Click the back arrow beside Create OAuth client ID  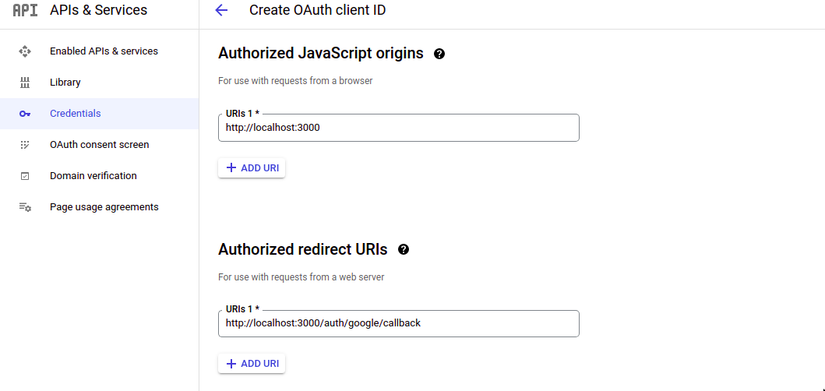tap(222, 10)
